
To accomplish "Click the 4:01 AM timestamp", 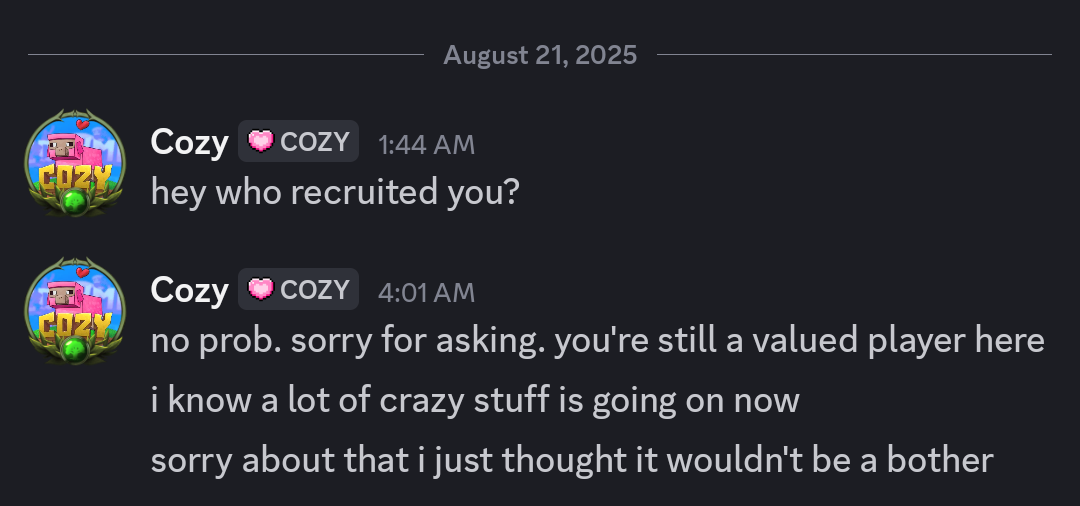I will coord(426,293).
